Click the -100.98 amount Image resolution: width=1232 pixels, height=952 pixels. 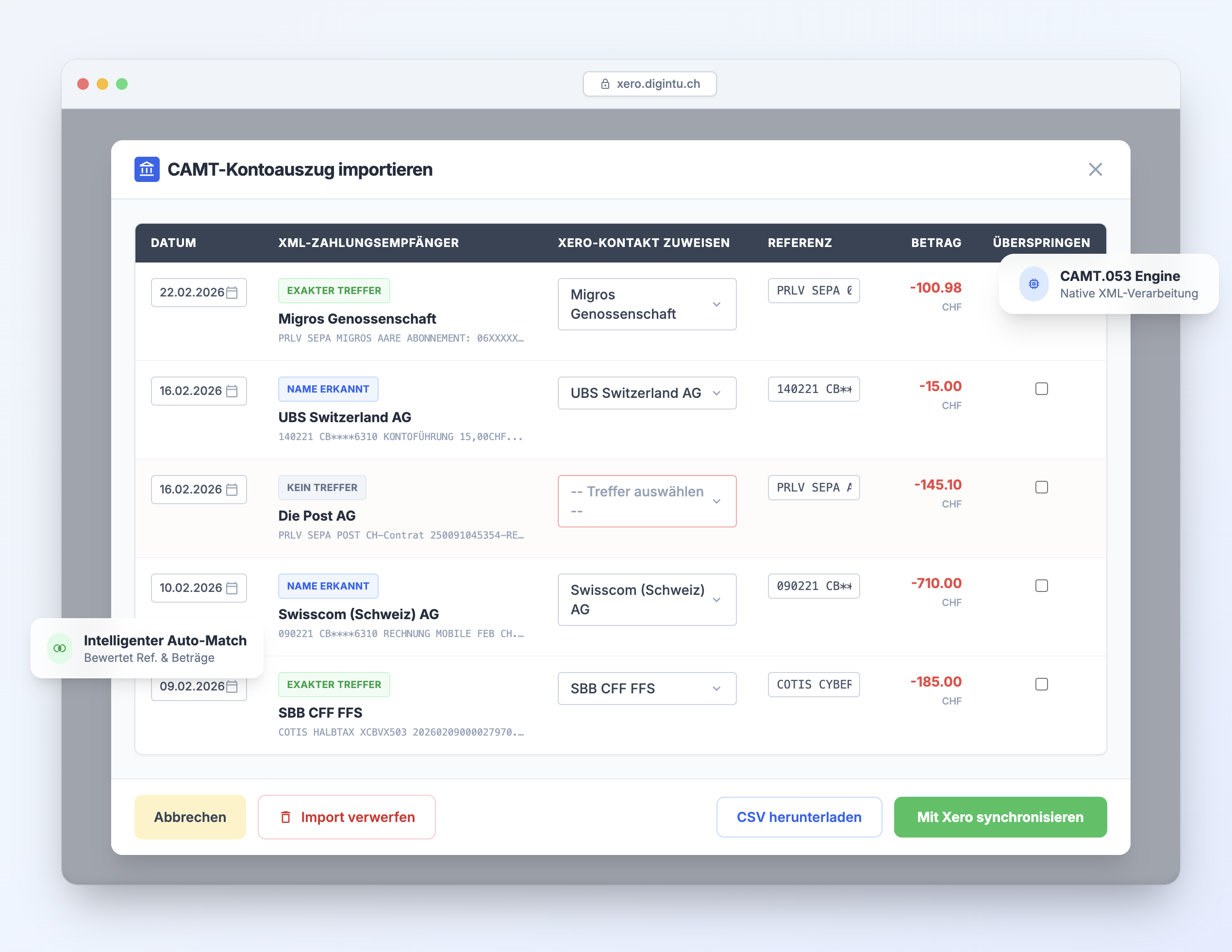click(x=935, y=288)
